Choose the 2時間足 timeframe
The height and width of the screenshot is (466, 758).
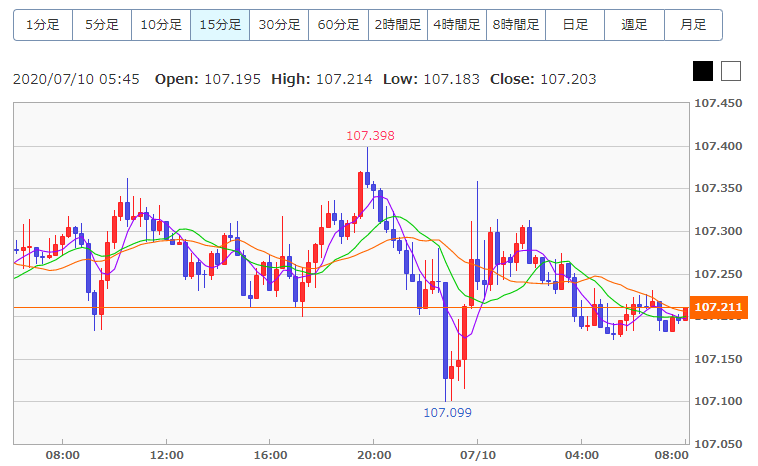pyautogui.click(x=397, y=25)
